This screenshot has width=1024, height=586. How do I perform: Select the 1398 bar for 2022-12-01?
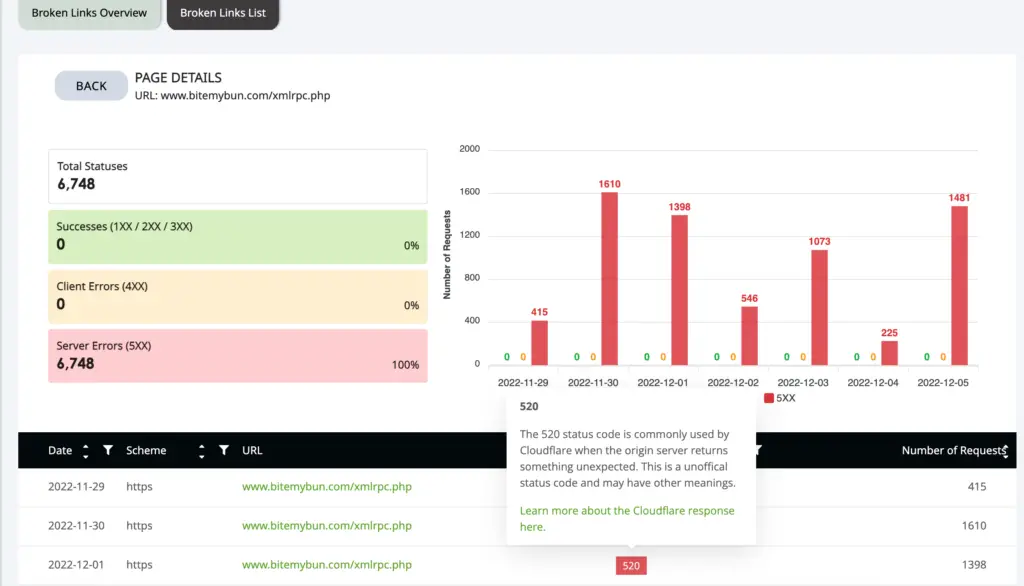[679, 290]
